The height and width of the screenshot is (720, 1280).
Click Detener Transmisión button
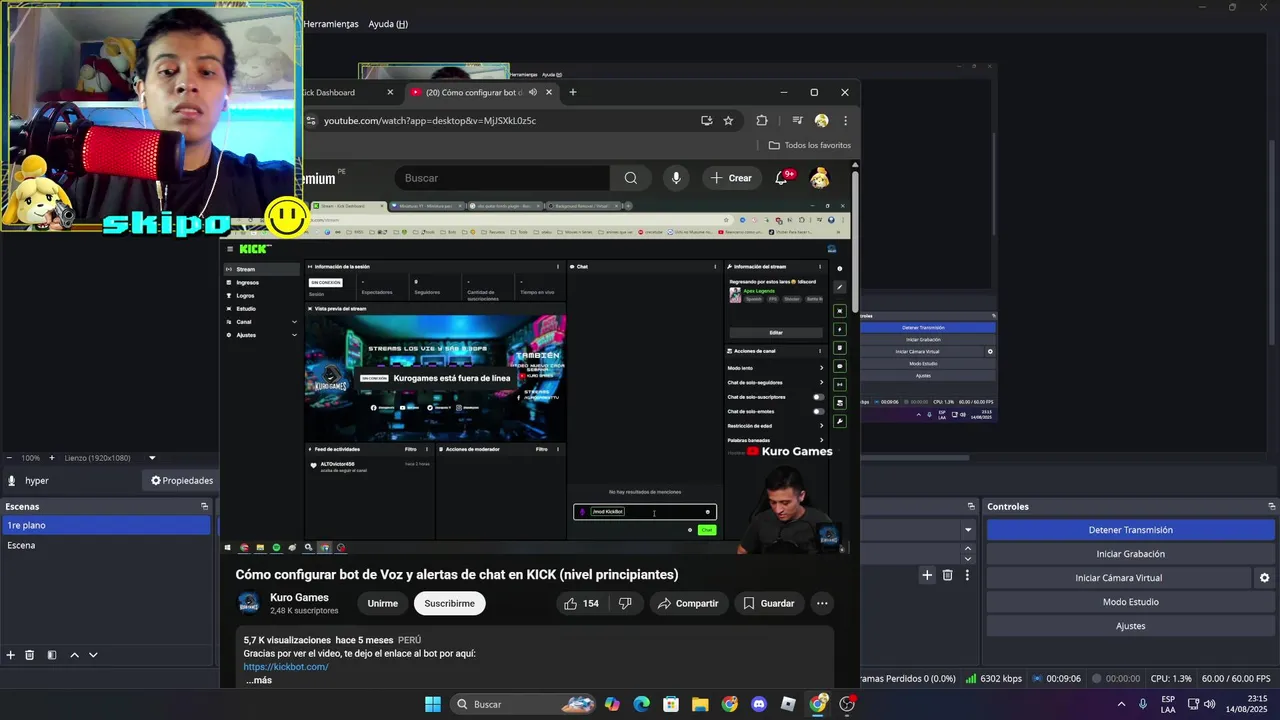coord(1130,530)
